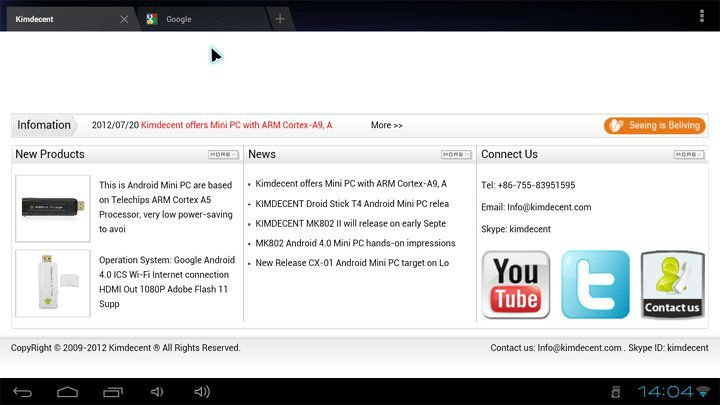Click the Google favicon on second tab
This screenshot has height=405, width=720.
152,19
